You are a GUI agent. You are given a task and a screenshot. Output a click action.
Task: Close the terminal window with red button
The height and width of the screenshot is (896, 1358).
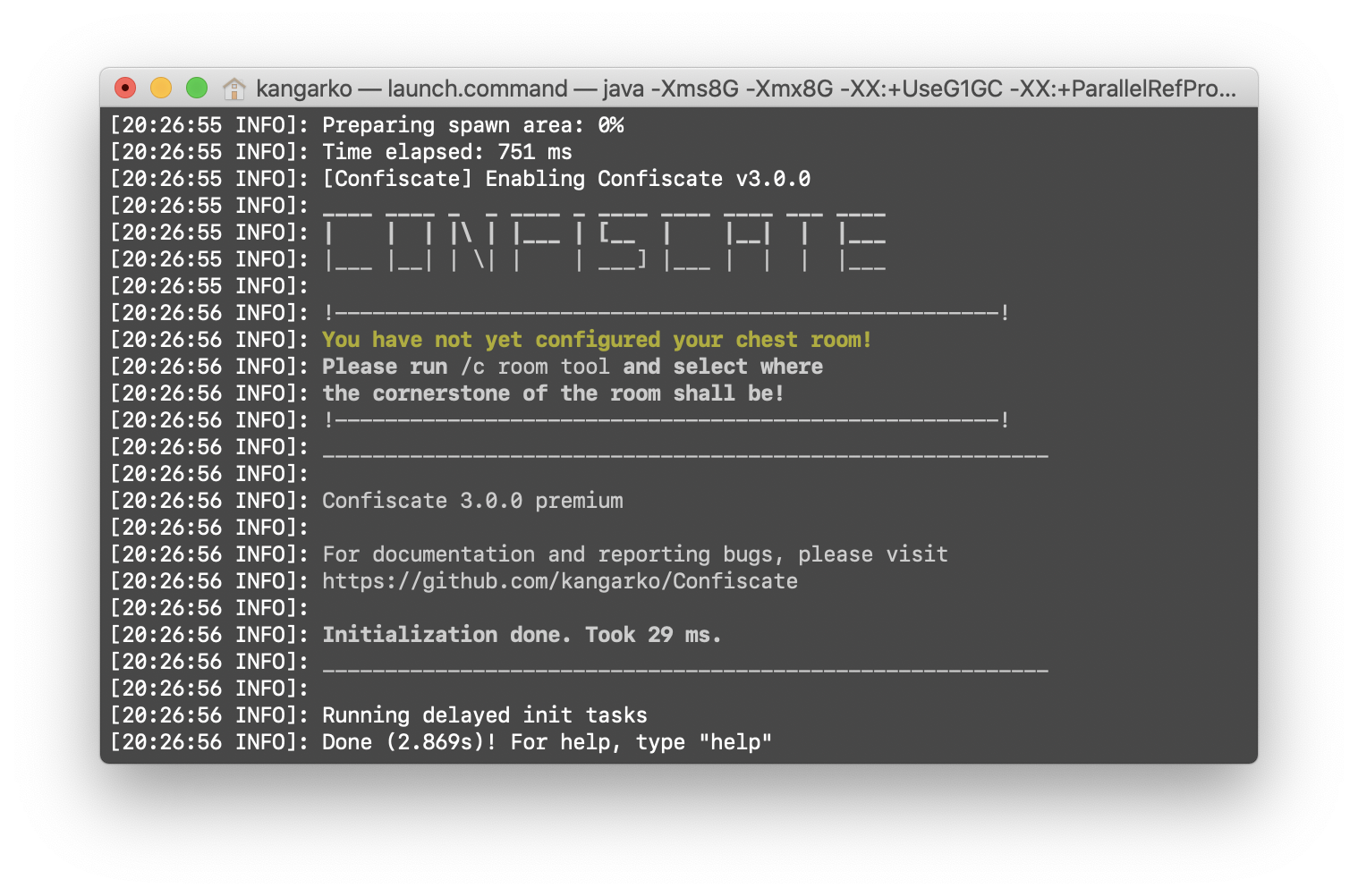125,88
